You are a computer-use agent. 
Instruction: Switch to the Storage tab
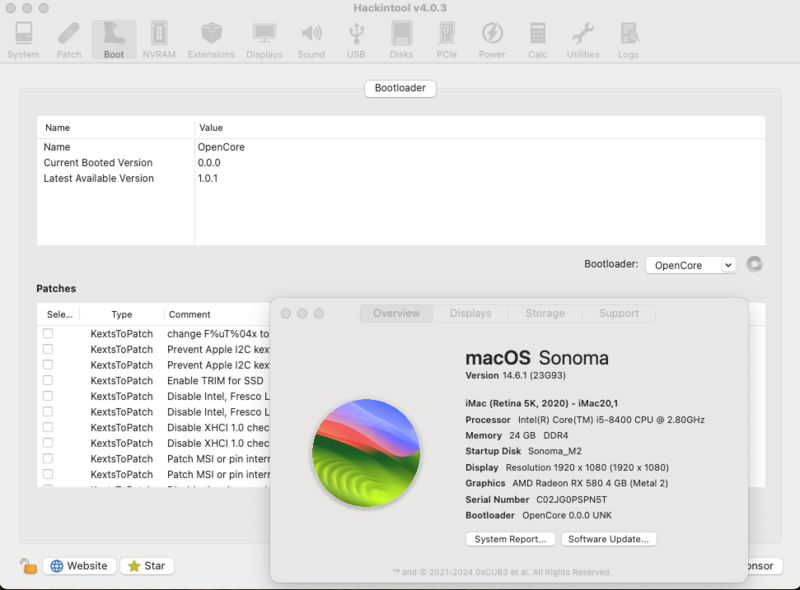[x=544, y=313]
